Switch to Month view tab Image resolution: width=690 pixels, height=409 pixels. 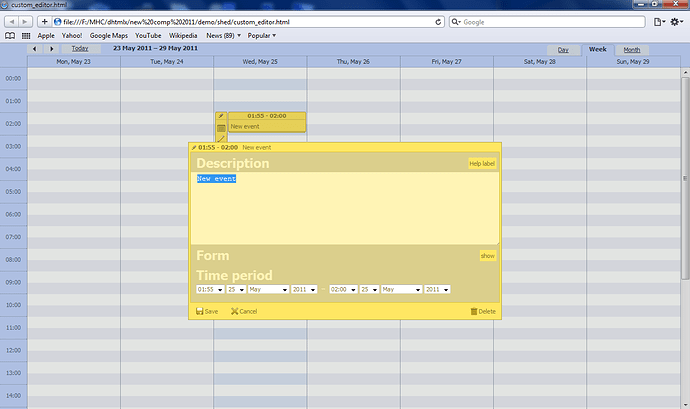[632, 50]
